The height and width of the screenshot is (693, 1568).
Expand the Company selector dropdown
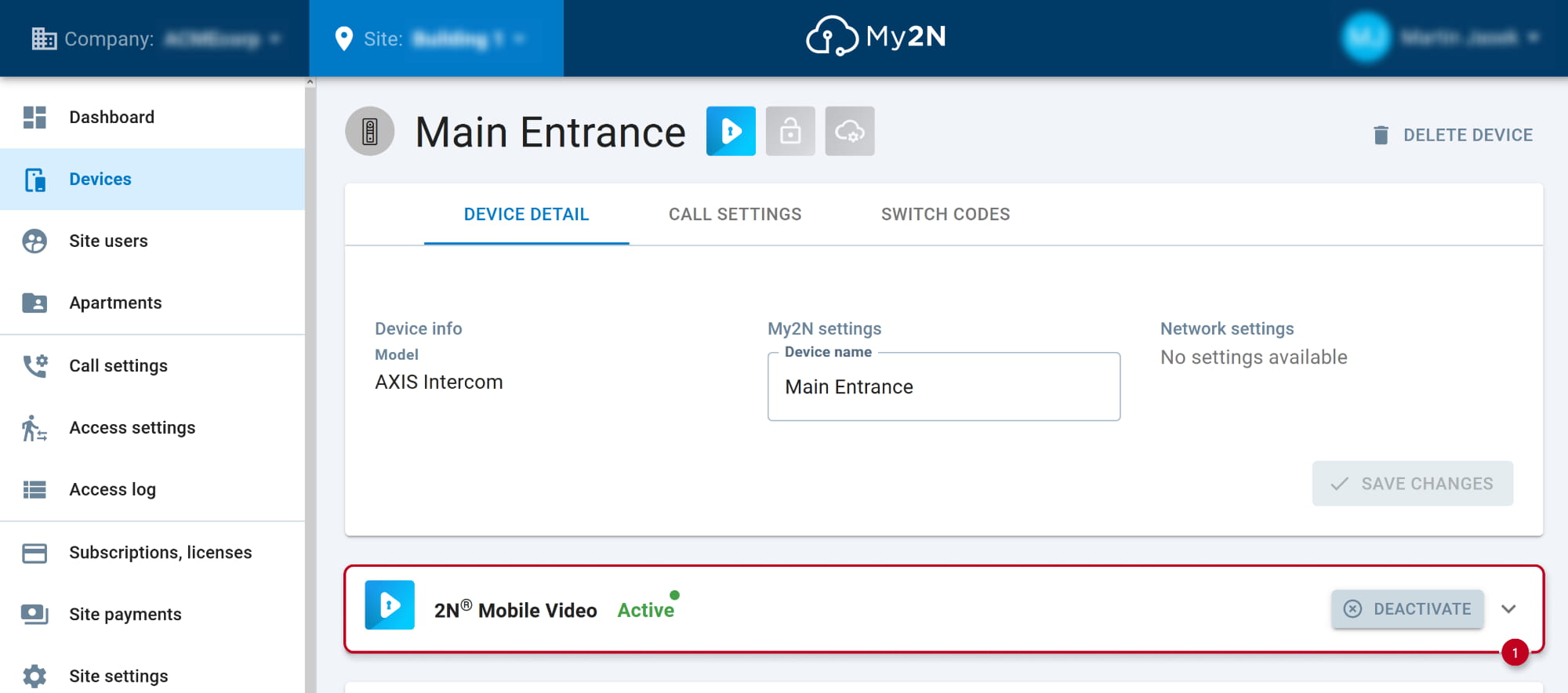pyautogui.click(x=274, y=38)
